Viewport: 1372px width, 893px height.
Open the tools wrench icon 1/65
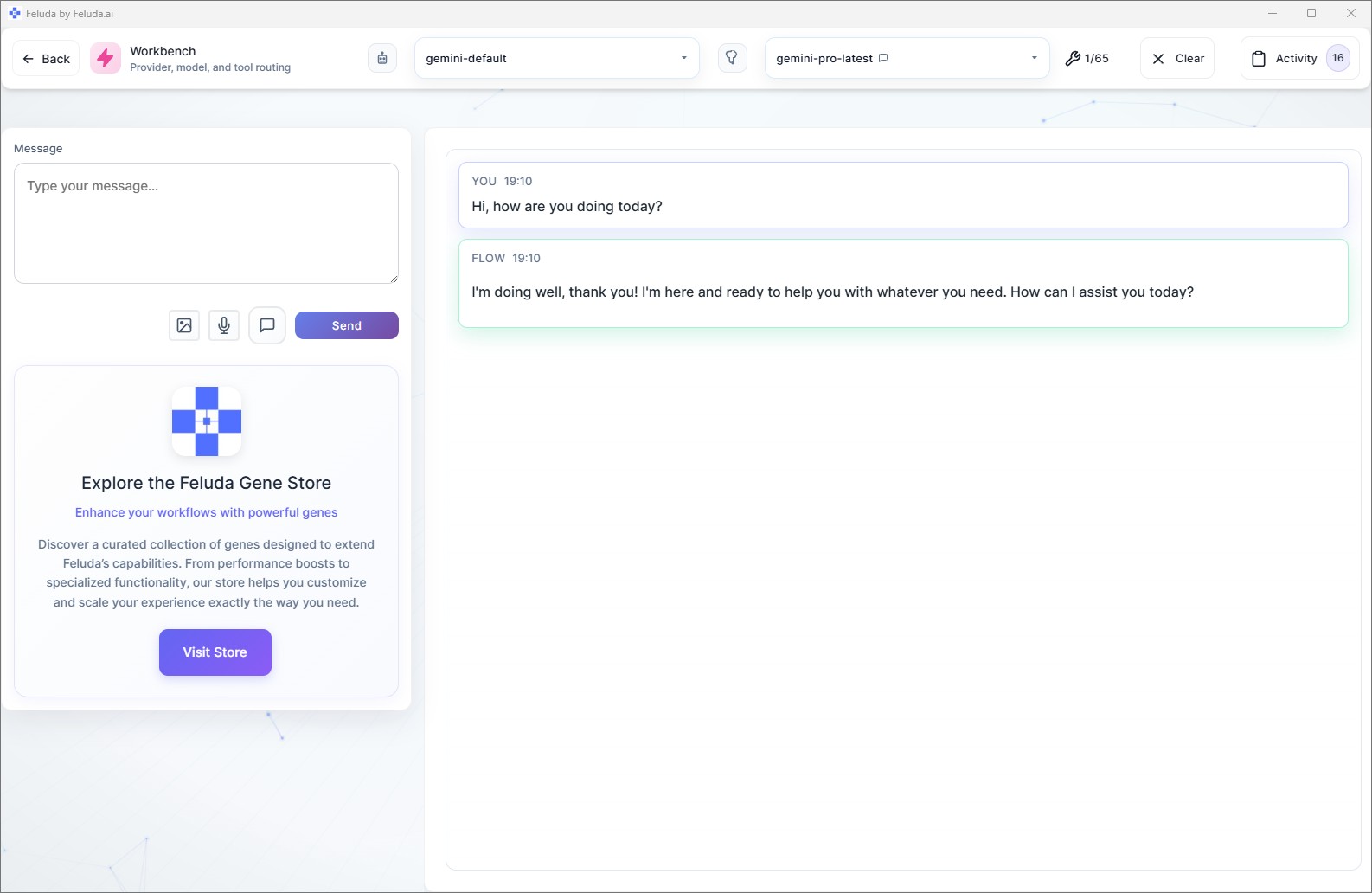tap(1087, 58)
